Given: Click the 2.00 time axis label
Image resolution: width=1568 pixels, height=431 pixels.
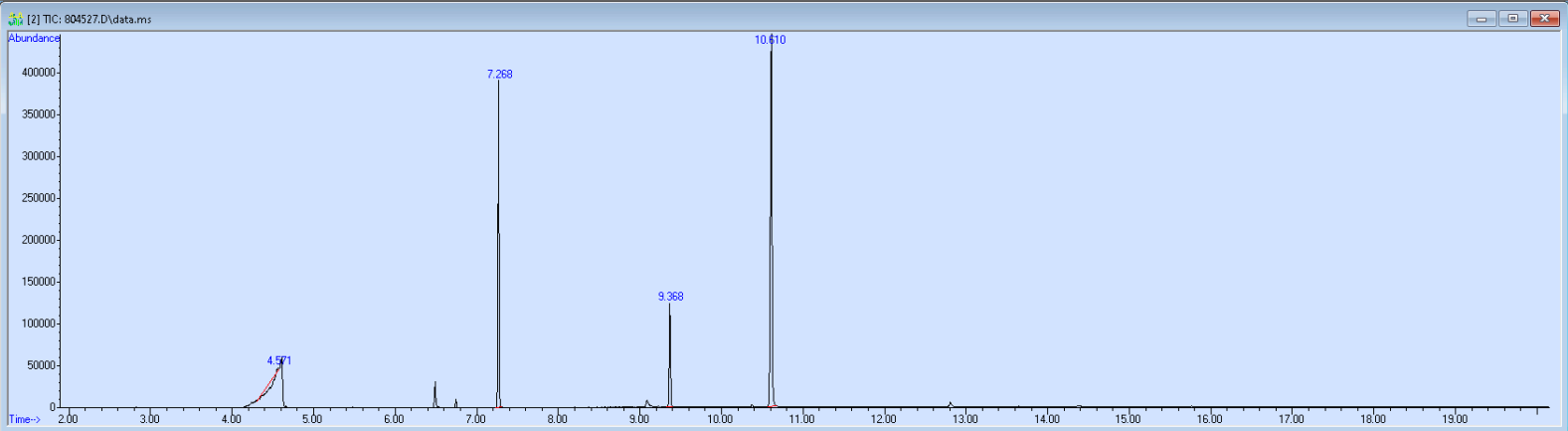Looking at the screenshot, I should click(68, 419).
